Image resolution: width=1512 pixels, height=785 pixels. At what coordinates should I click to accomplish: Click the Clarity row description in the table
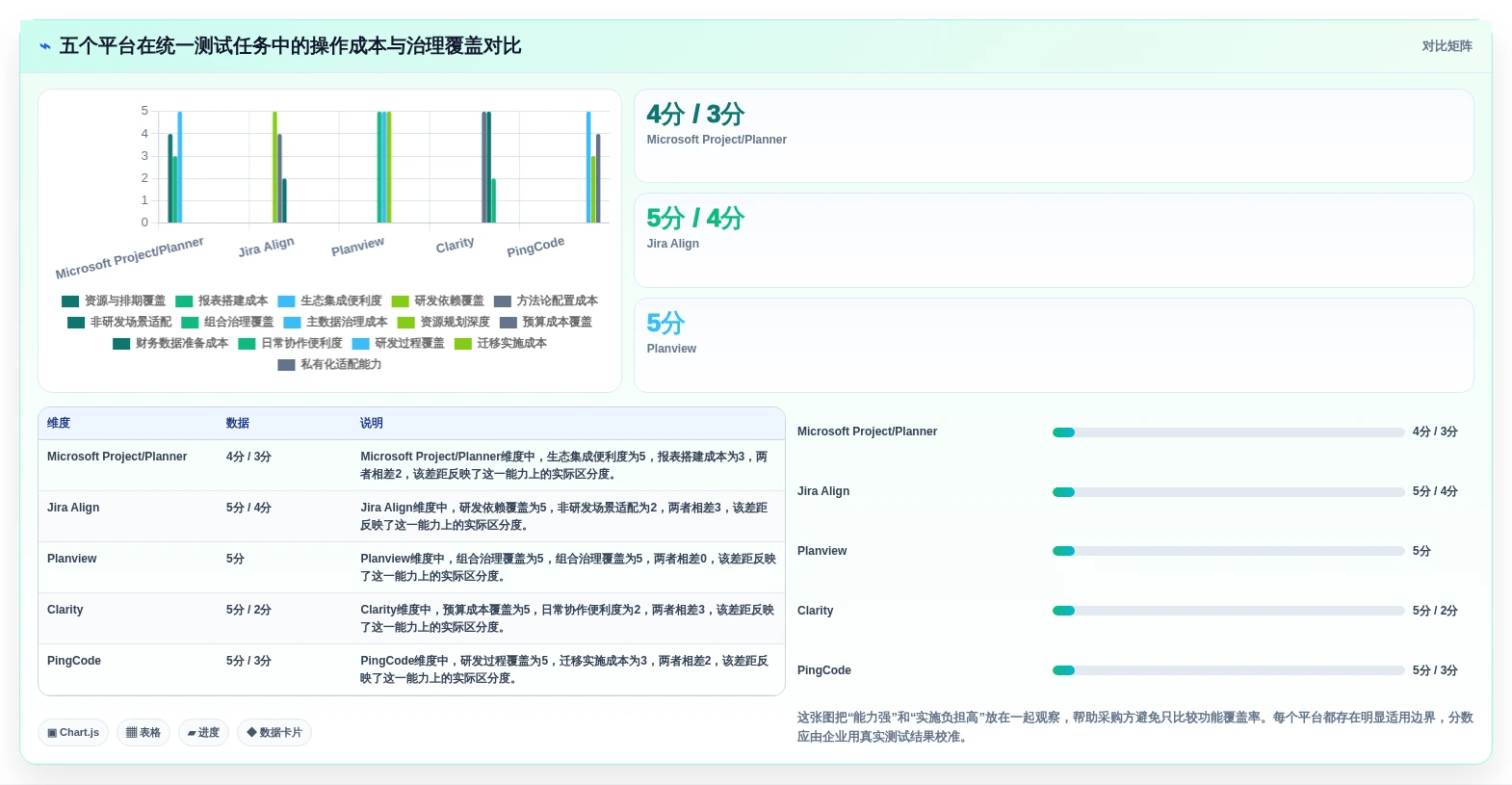pyautogui.click(x=567, y=618)
